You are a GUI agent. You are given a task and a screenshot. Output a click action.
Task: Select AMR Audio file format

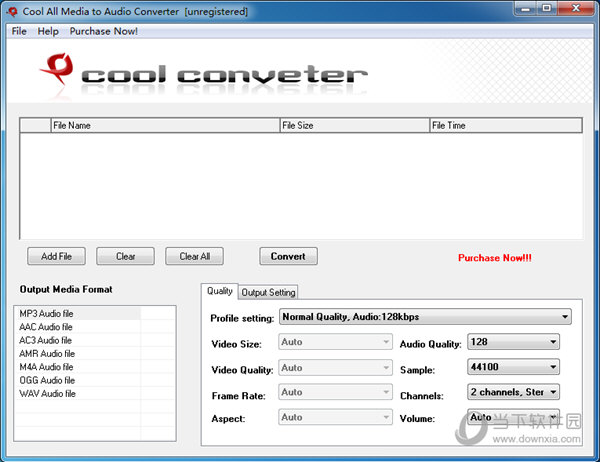pyautogui.click(x=78, y=354)
